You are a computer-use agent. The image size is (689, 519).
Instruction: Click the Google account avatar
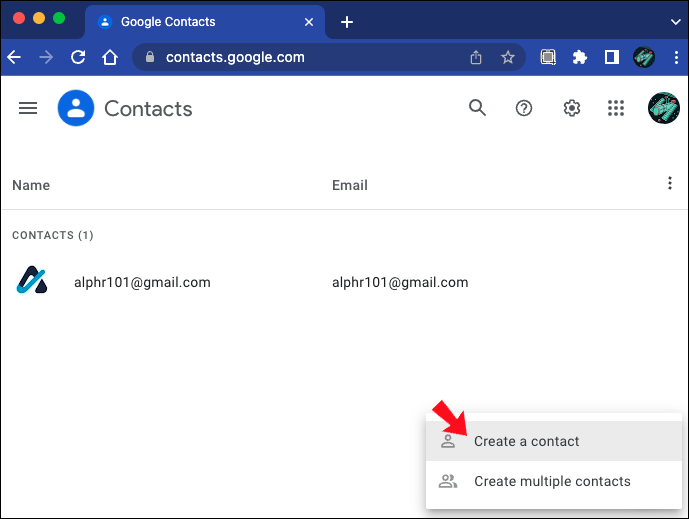coord(663,108)
